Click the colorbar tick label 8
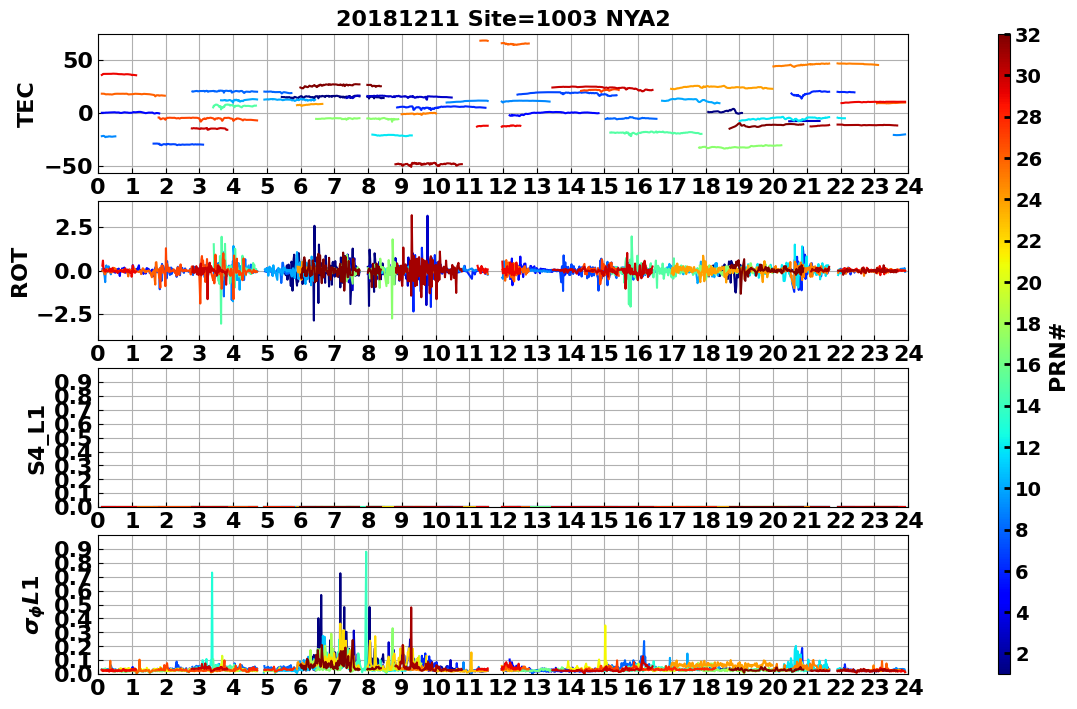 tap(1021, 530)
